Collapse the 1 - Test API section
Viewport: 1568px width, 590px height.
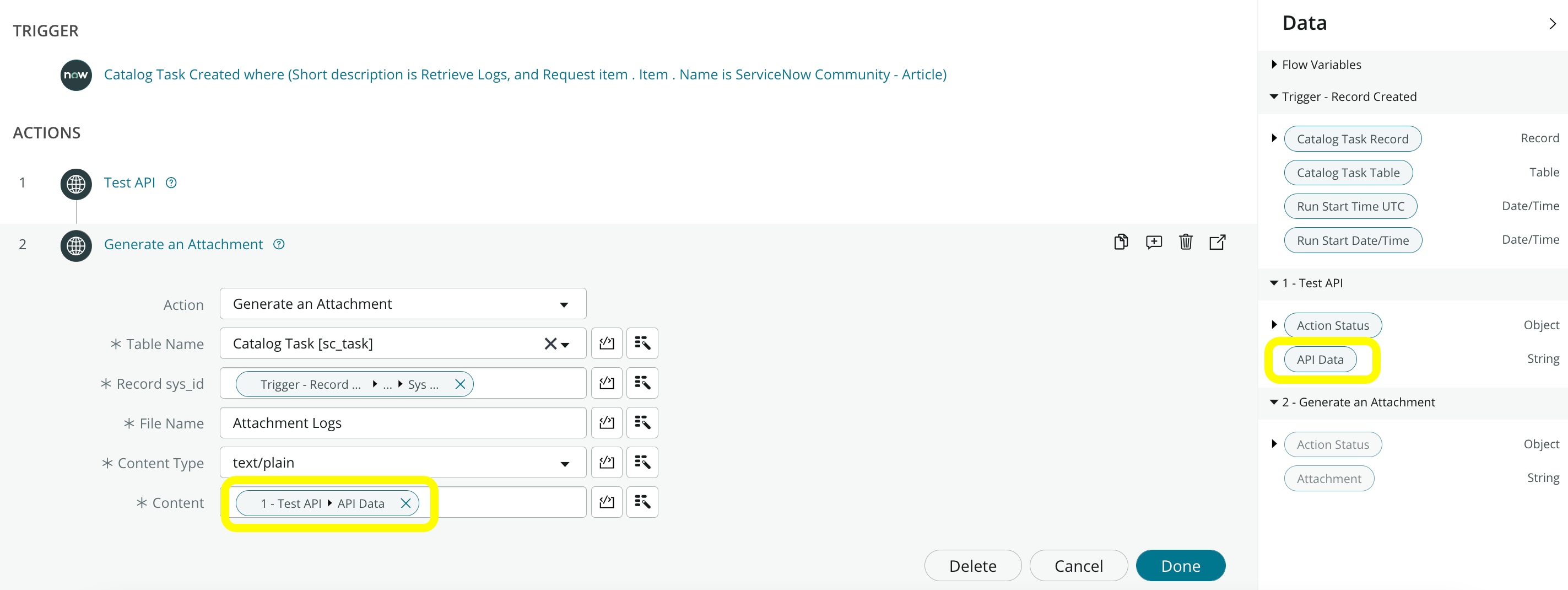tap(1274, 283)
